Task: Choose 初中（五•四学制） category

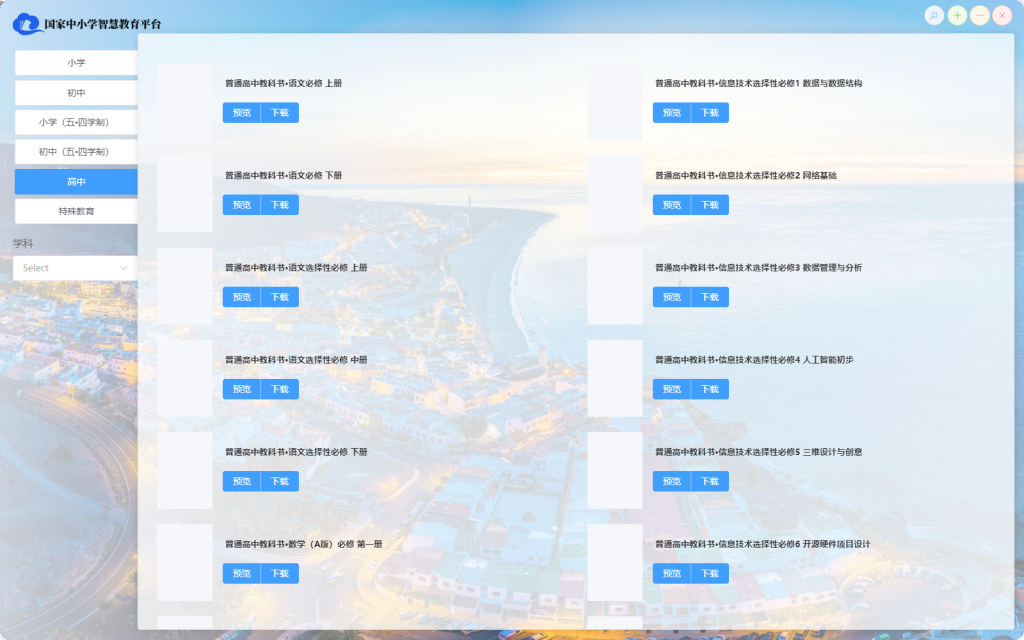Action: (x=76, y=152)
